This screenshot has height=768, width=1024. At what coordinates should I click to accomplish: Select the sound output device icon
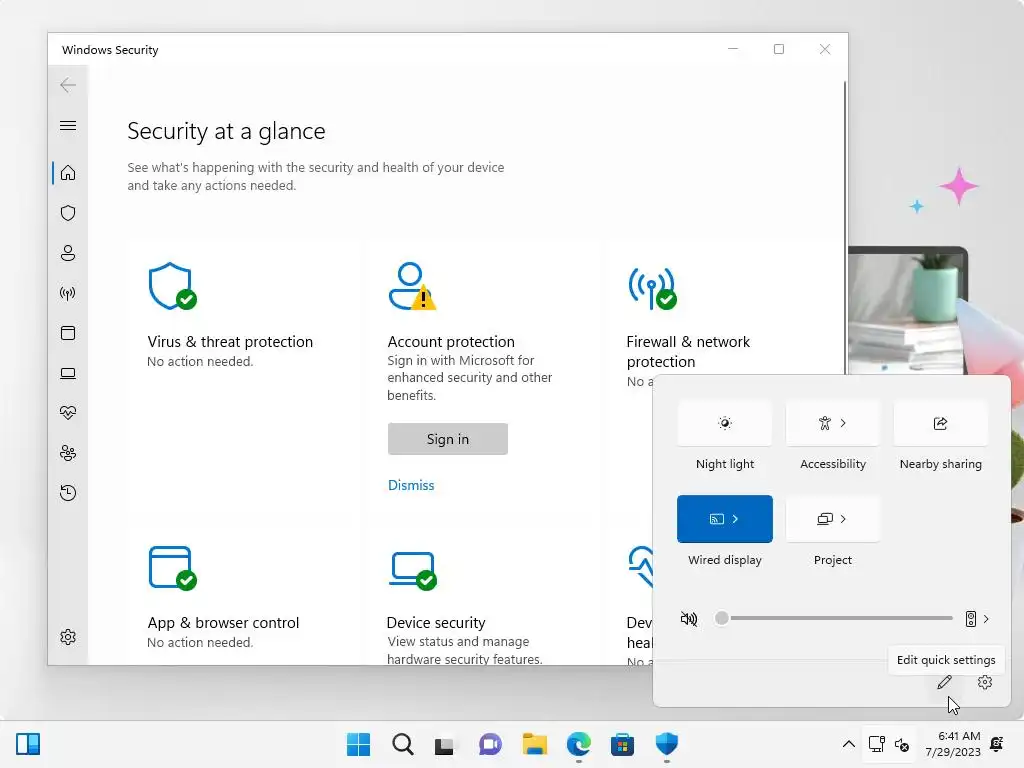pos(970,618)
